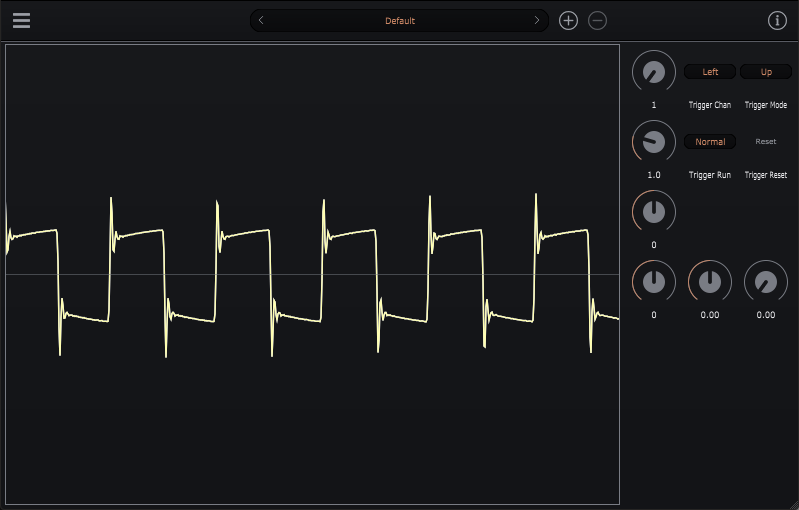Toggle Trigger Chan set to Left
The width and height of the screenshot is (799, 510).
click(710, 72)
